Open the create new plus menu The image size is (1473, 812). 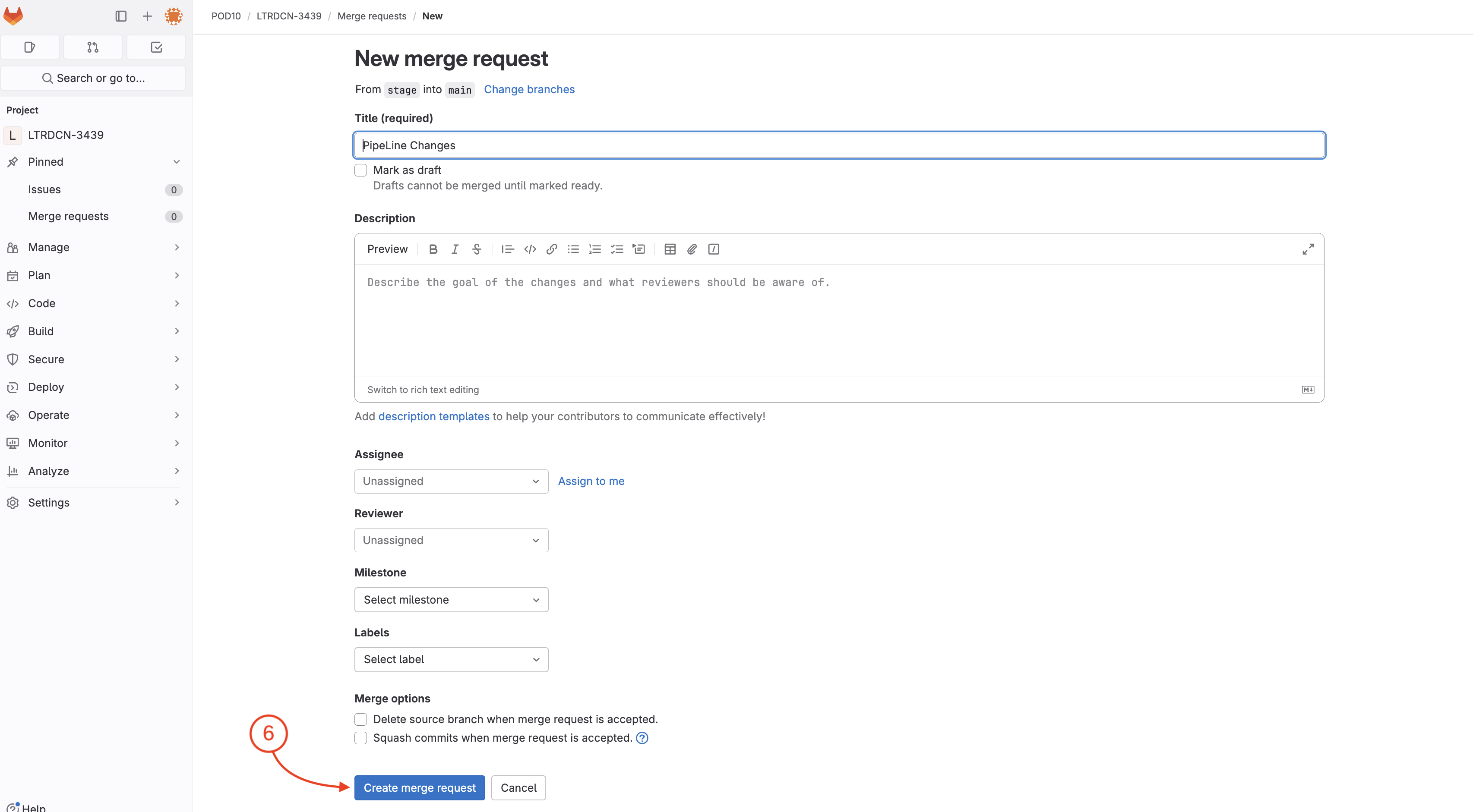coord(147,16)
